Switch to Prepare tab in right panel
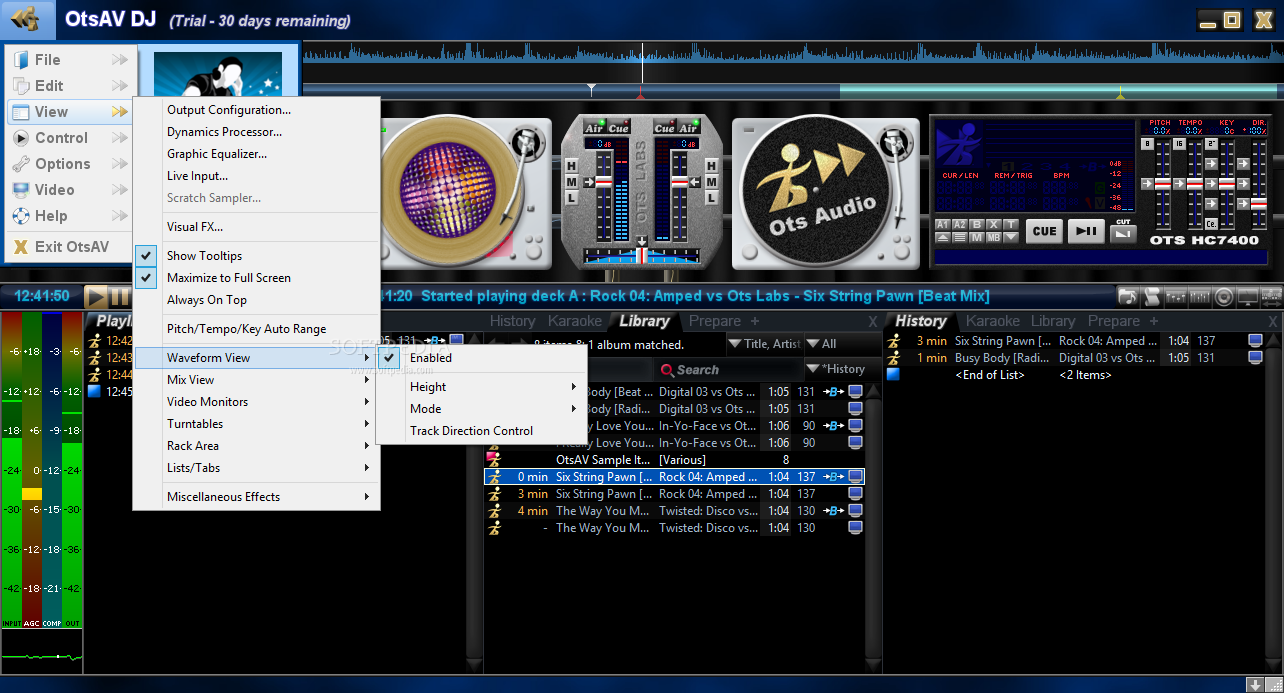Screen dimensions: 1284x693 coord(1114,321)
